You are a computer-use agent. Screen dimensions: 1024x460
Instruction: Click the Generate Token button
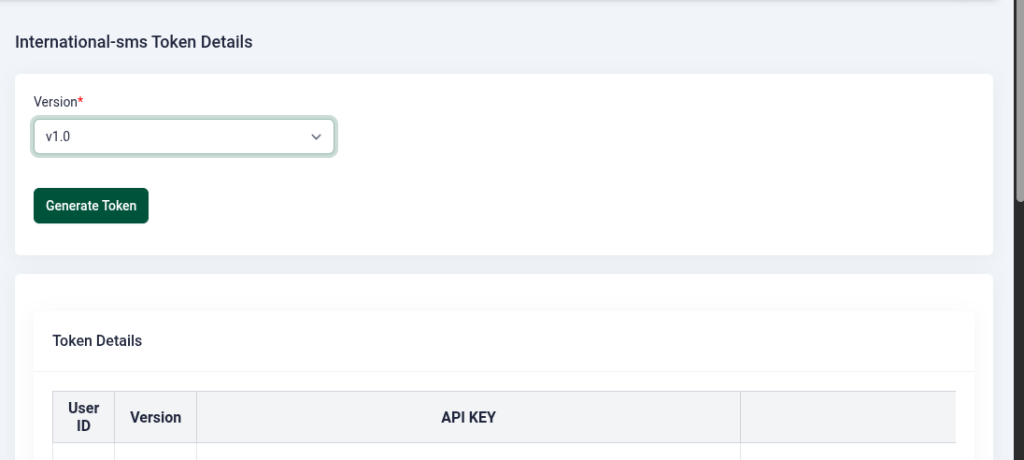pyautogui.click(x=91, y=206)
